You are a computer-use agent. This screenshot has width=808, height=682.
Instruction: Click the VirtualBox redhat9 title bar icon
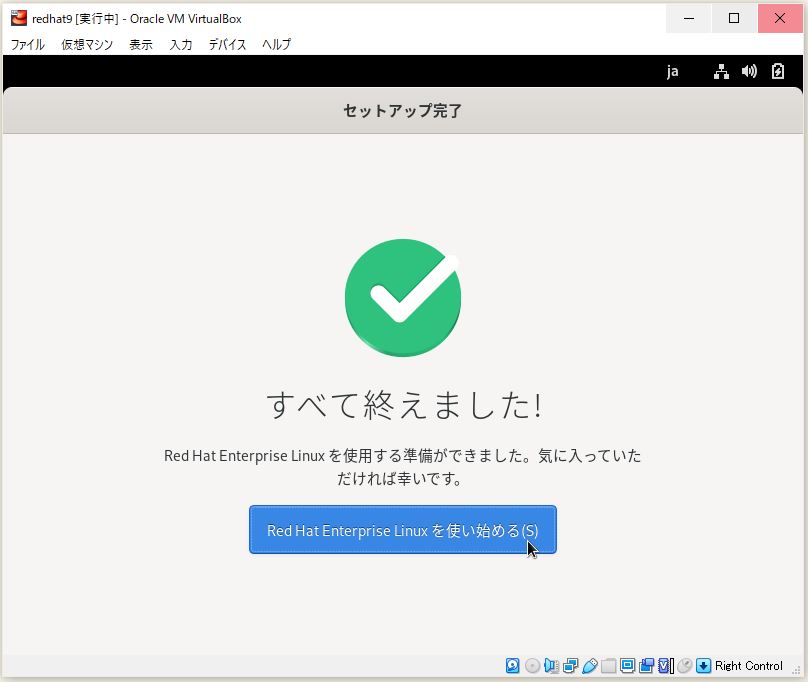click(19, 19)
